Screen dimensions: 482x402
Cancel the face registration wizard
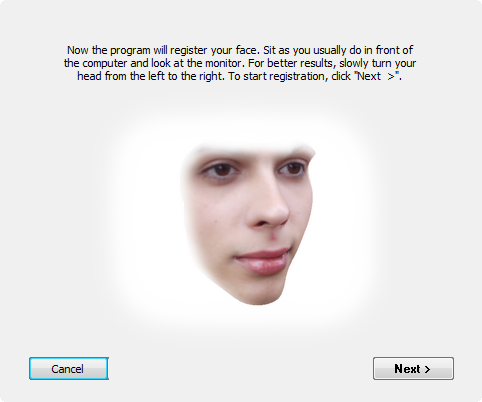(x=69, y=368)
